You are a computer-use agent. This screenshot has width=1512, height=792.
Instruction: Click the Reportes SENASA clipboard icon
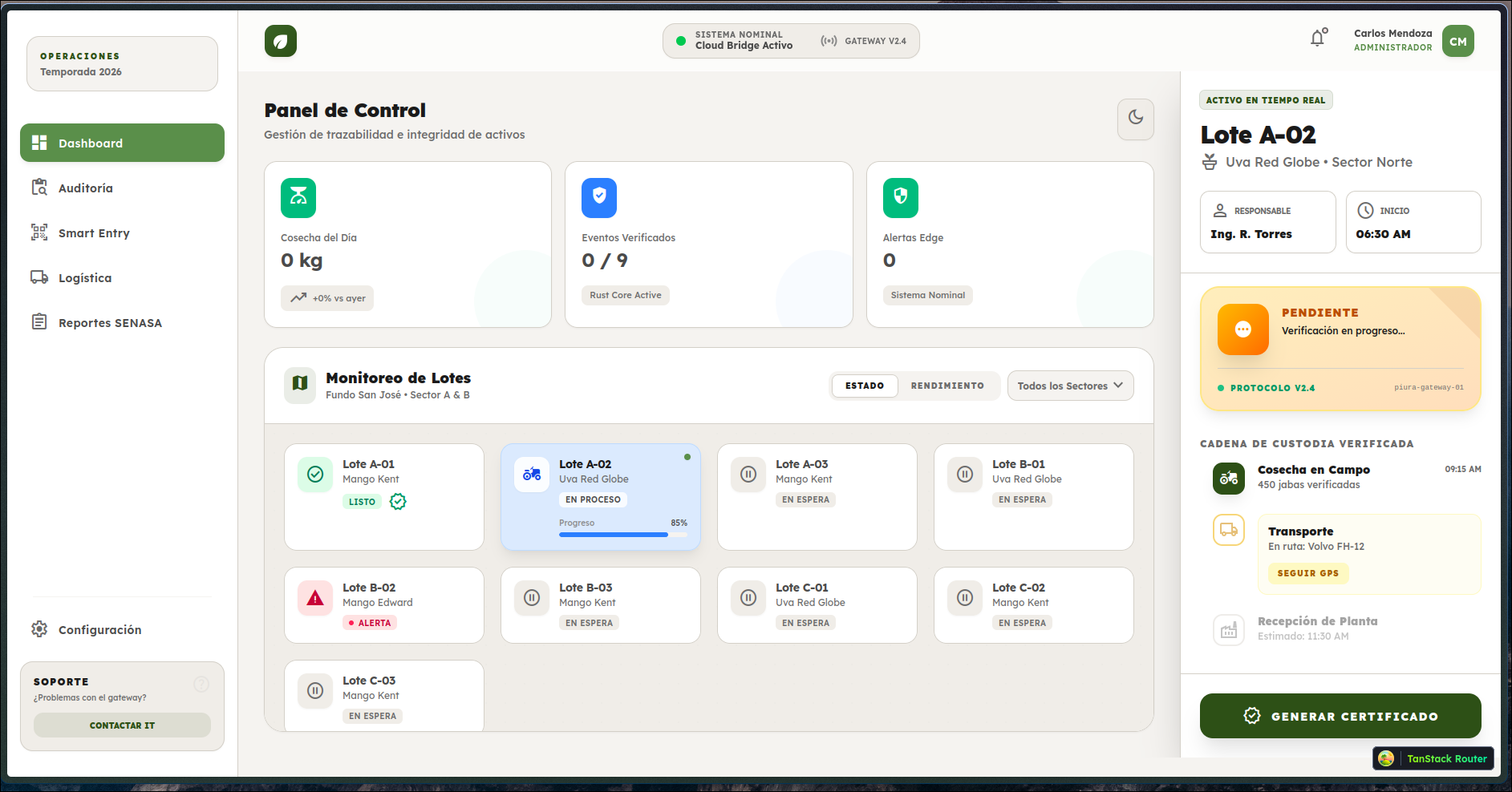[39, 322]
